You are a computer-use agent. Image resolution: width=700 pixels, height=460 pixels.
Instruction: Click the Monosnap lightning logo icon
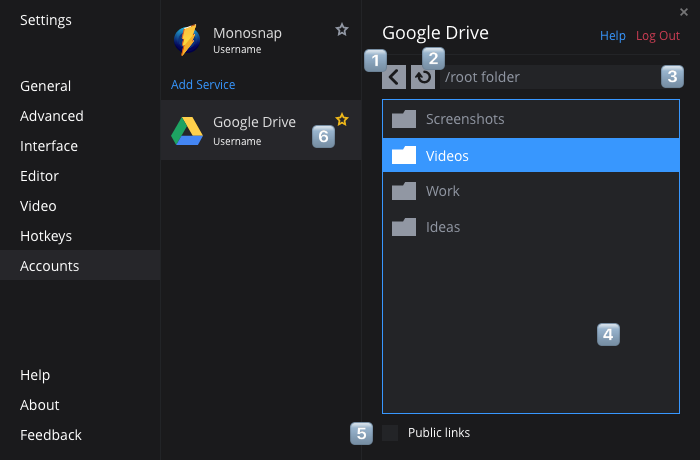(186, 40)
